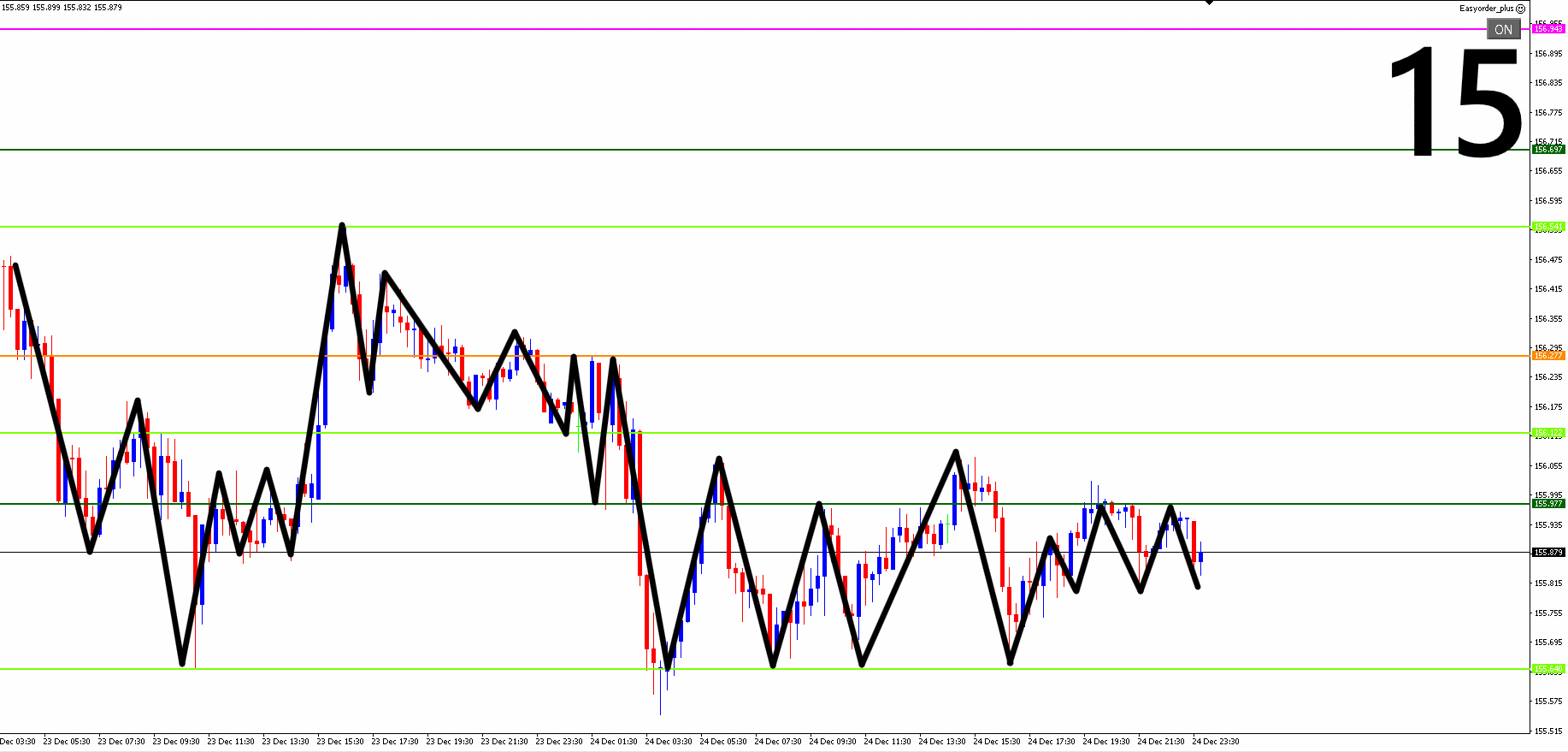Click the 23 Dec 21:30 time label
Screen dimensions: 1568x752
[x=504, y=742]
